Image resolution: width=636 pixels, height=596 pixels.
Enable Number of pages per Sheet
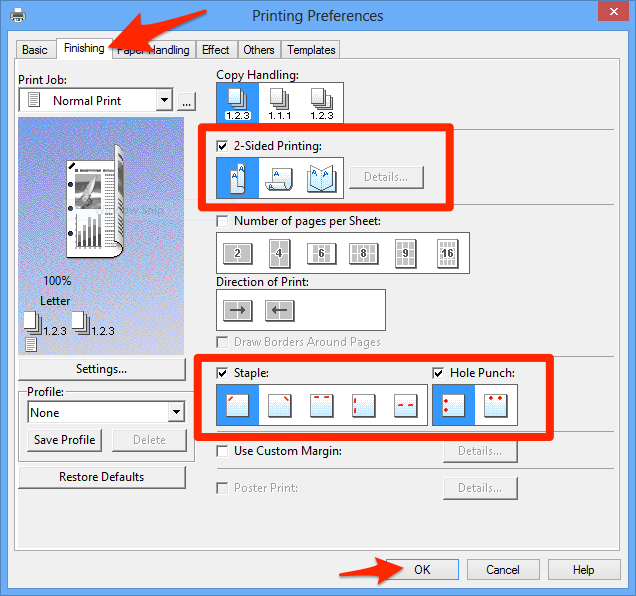click(x=223, y=221)
